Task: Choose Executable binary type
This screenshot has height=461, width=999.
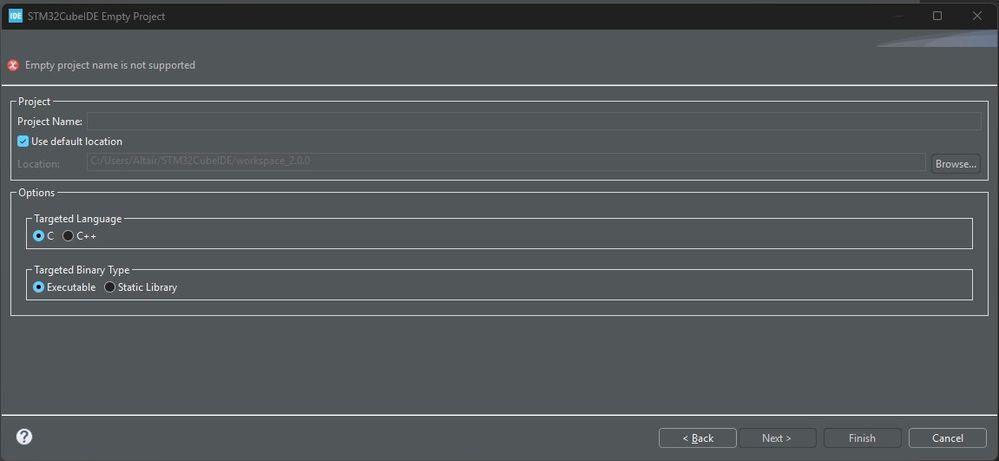Action: click(x=38, y=287)
